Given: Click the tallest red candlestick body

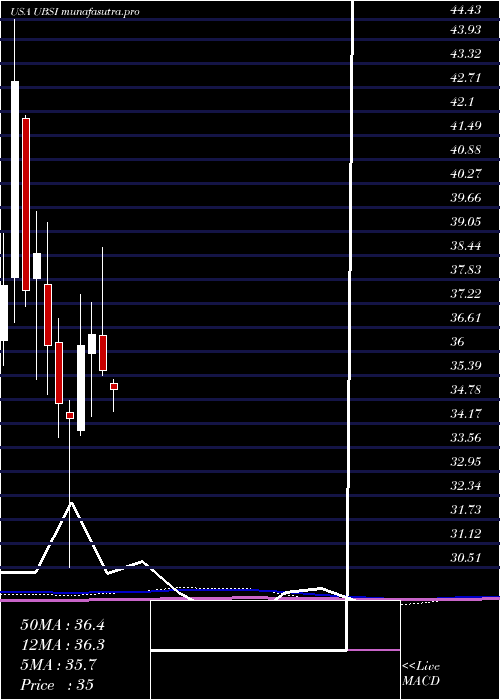Looking at the screenshot, I should 26,205.
